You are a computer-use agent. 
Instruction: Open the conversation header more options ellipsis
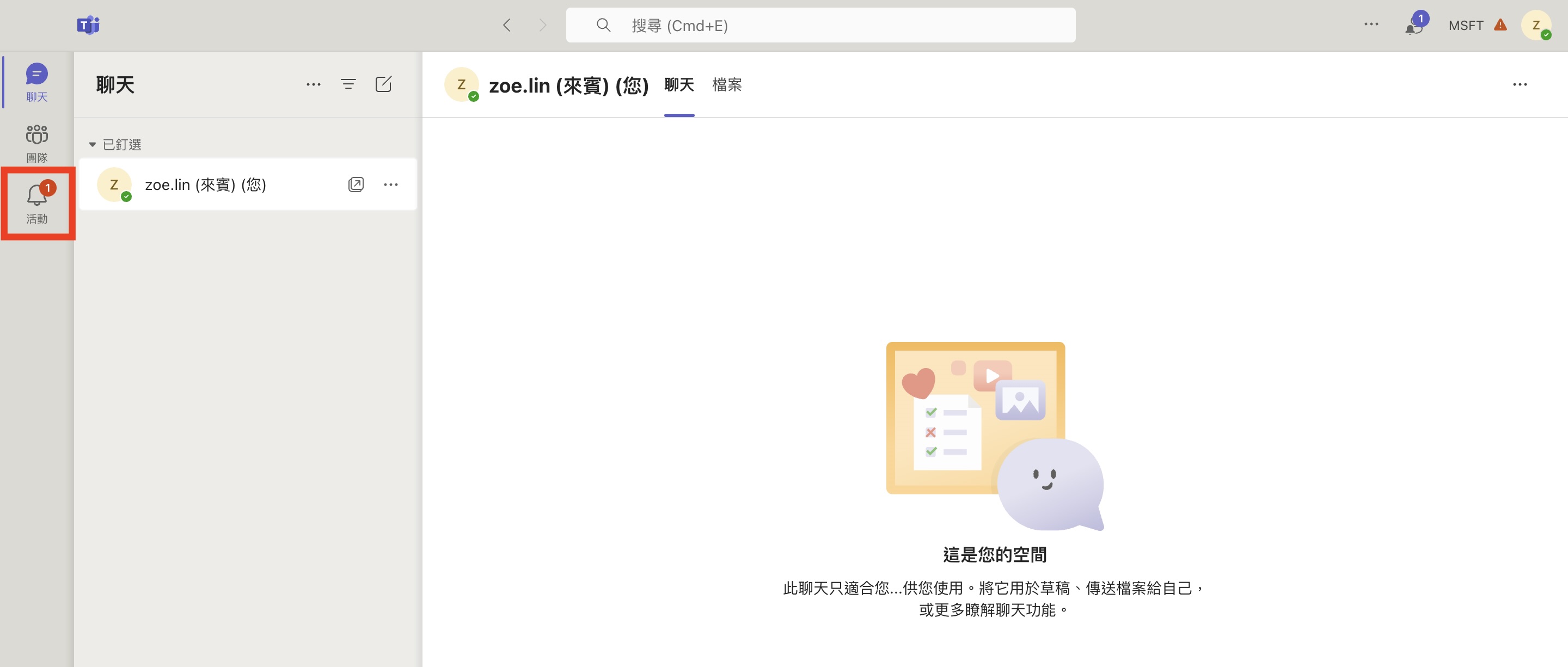1520,84
